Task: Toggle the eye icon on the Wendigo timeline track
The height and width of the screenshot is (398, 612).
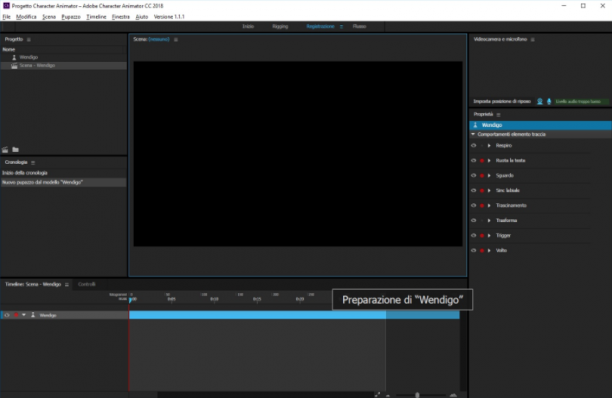Action: coord(7,315)
